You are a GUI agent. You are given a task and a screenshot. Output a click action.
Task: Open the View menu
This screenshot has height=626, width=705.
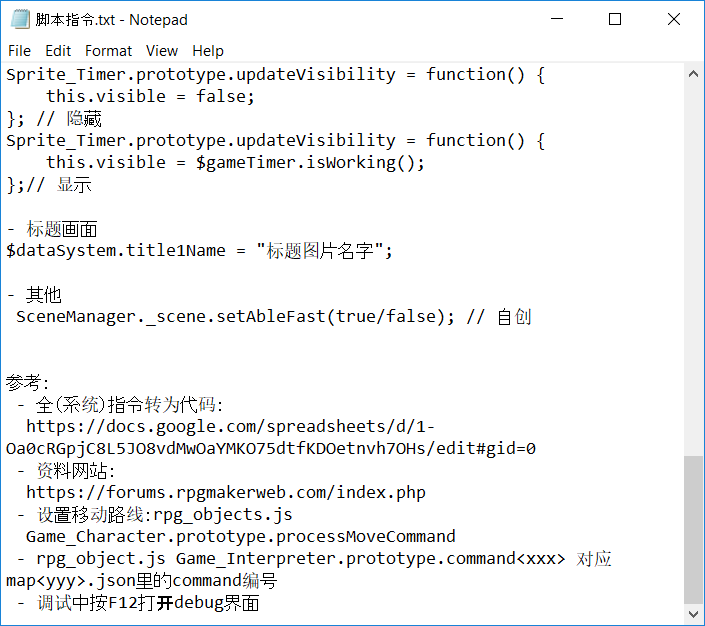pos(162,51)
